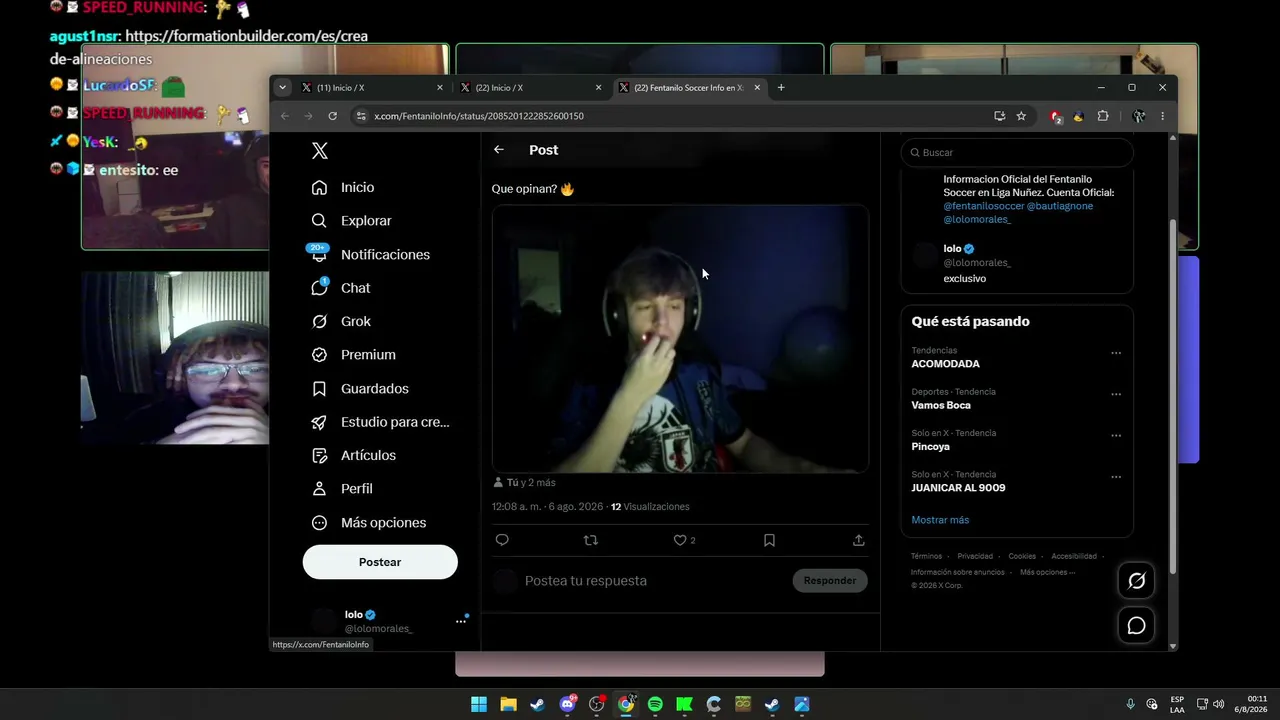Viewport: 1280px width, 720px height.
Task: Click the Términos footer link
Action: [x=926, y=556]
